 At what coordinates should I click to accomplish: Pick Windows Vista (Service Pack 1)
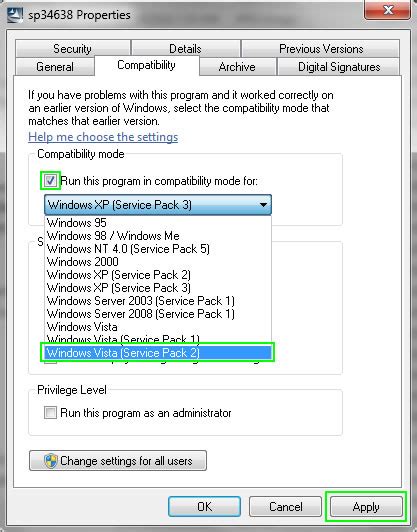[158, 339]
